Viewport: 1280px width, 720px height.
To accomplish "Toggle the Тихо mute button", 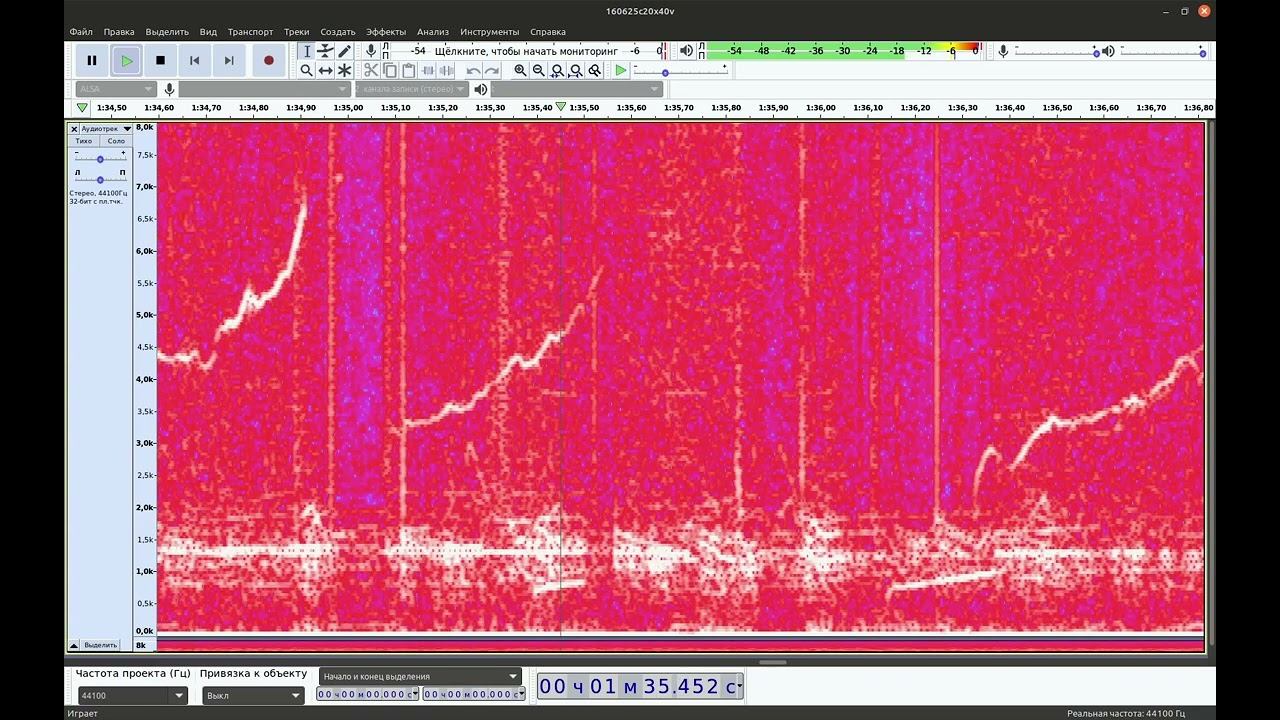I will pos(84,141).
